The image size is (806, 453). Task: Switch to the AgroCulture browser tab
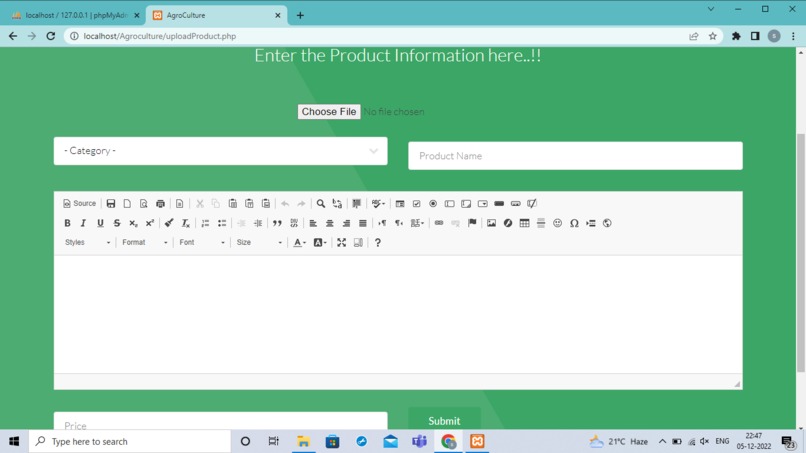[216, 15]
